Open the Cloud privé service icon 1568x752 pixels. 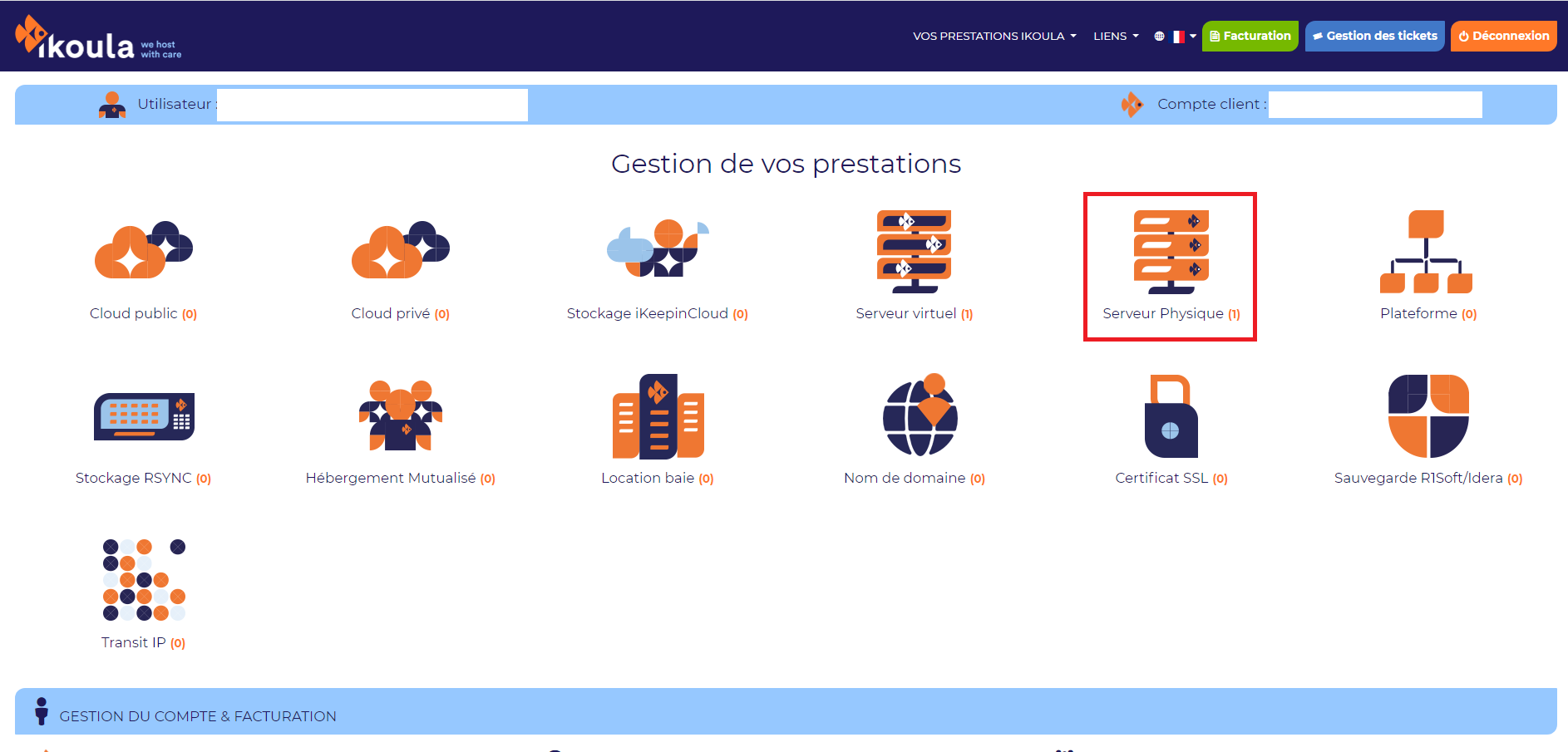coord(401,249)
